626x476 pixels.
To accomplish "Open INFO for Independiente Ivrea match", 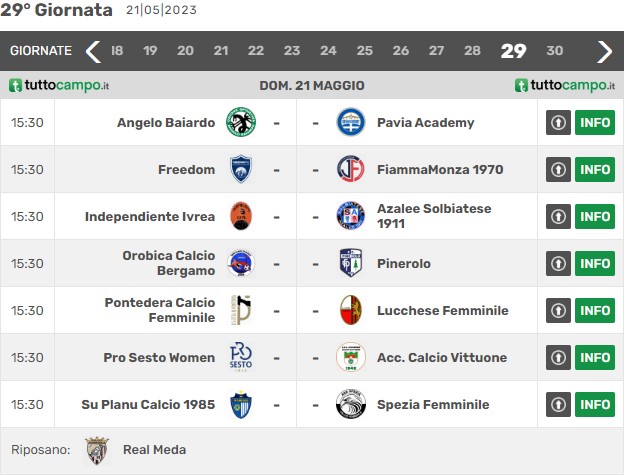I will (x=595, y=216).
